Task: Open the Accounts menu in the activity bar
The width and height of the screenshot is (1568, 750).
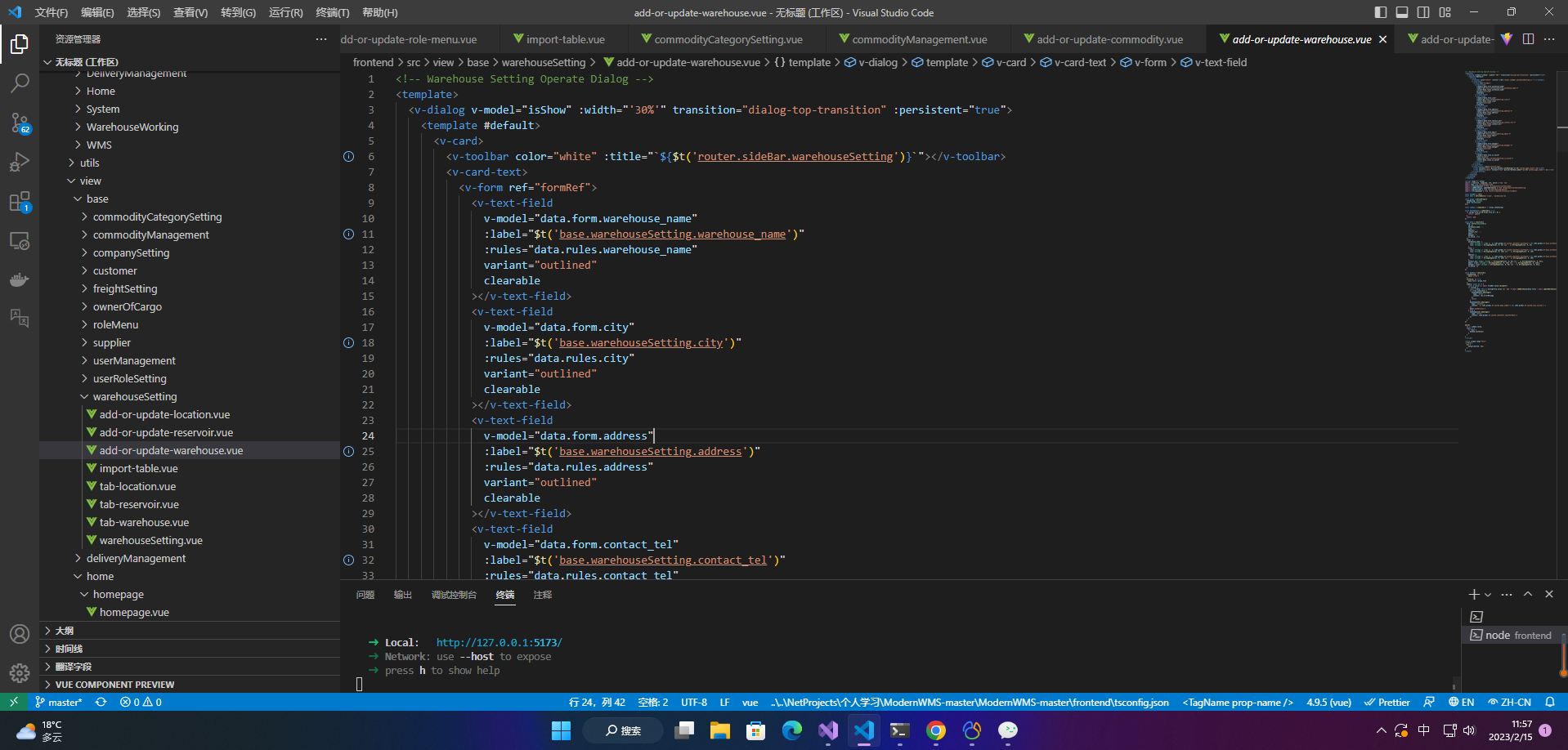Action: click(20, 634)
